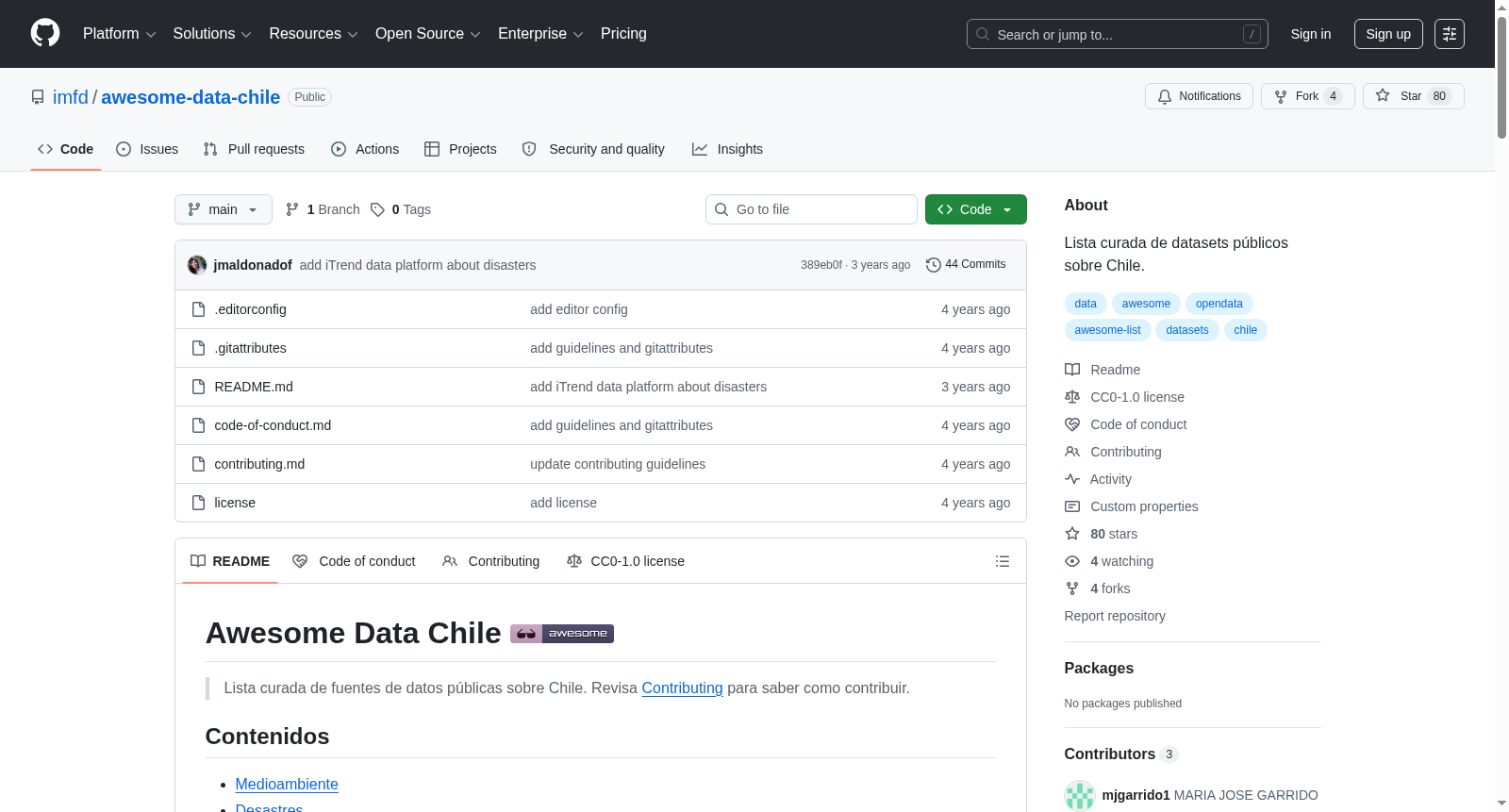The image size is (1509, 812).
Task: Click the file icon beside .gitattributes
Action: tap(198, 348)
